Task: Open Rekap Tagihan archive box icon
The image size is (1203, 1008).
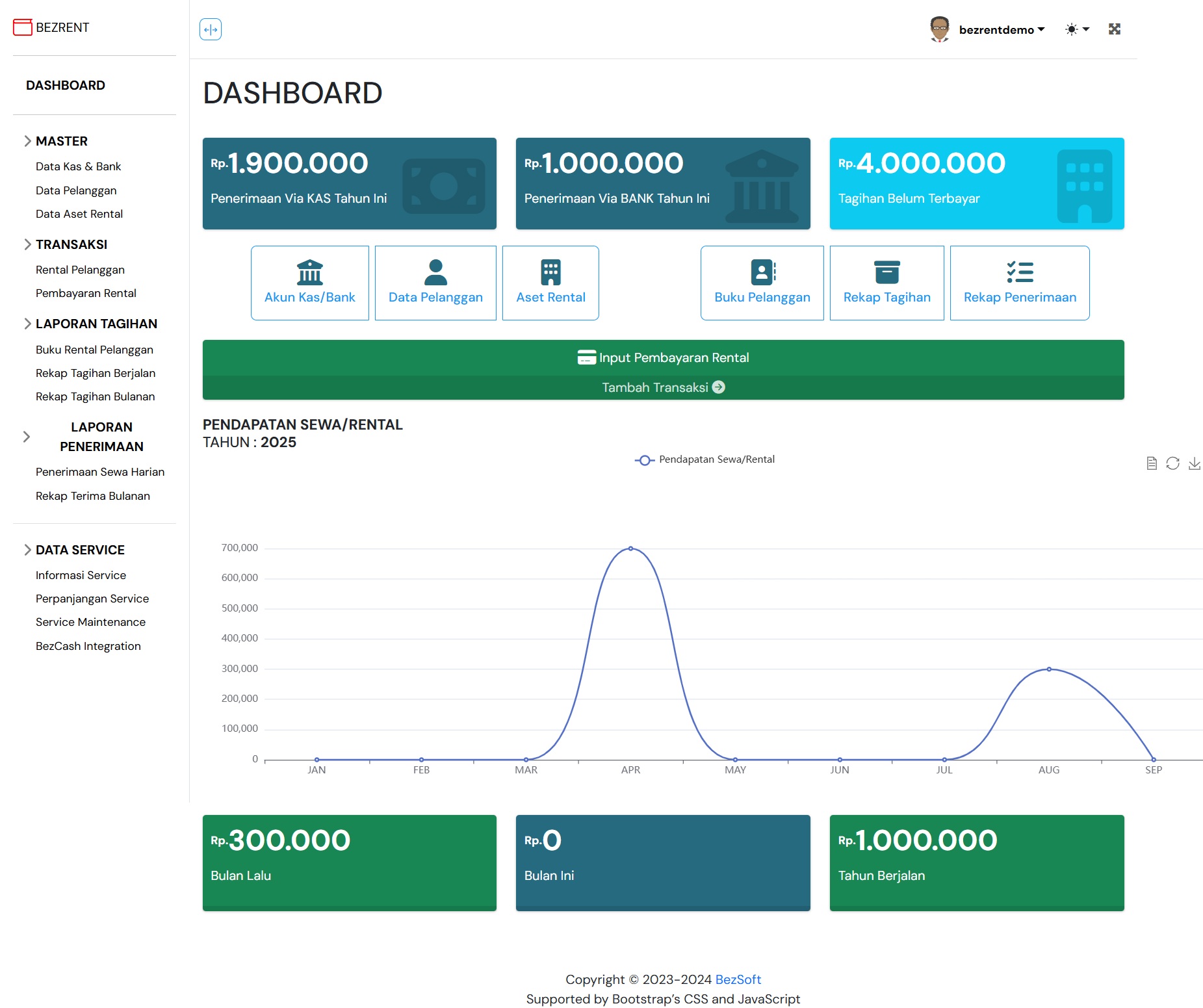Action: click(x=886, y=272)
